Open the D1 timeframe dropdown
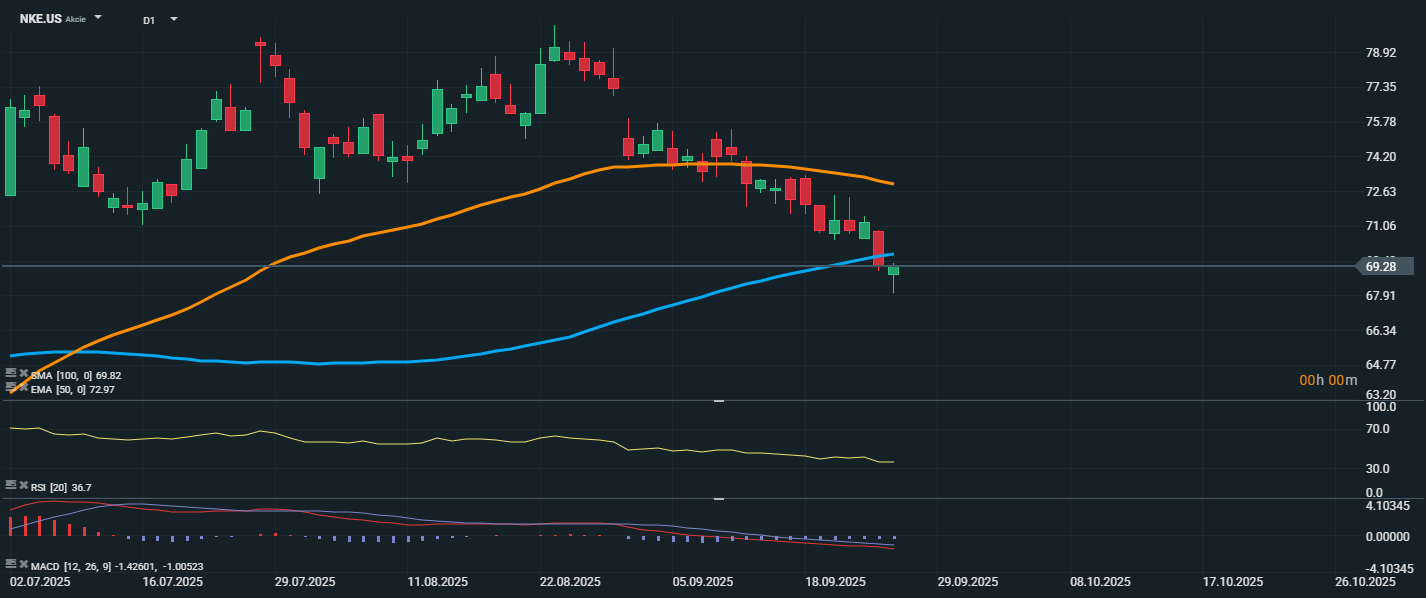This screenshot has height=598, width=1426. 173,19
